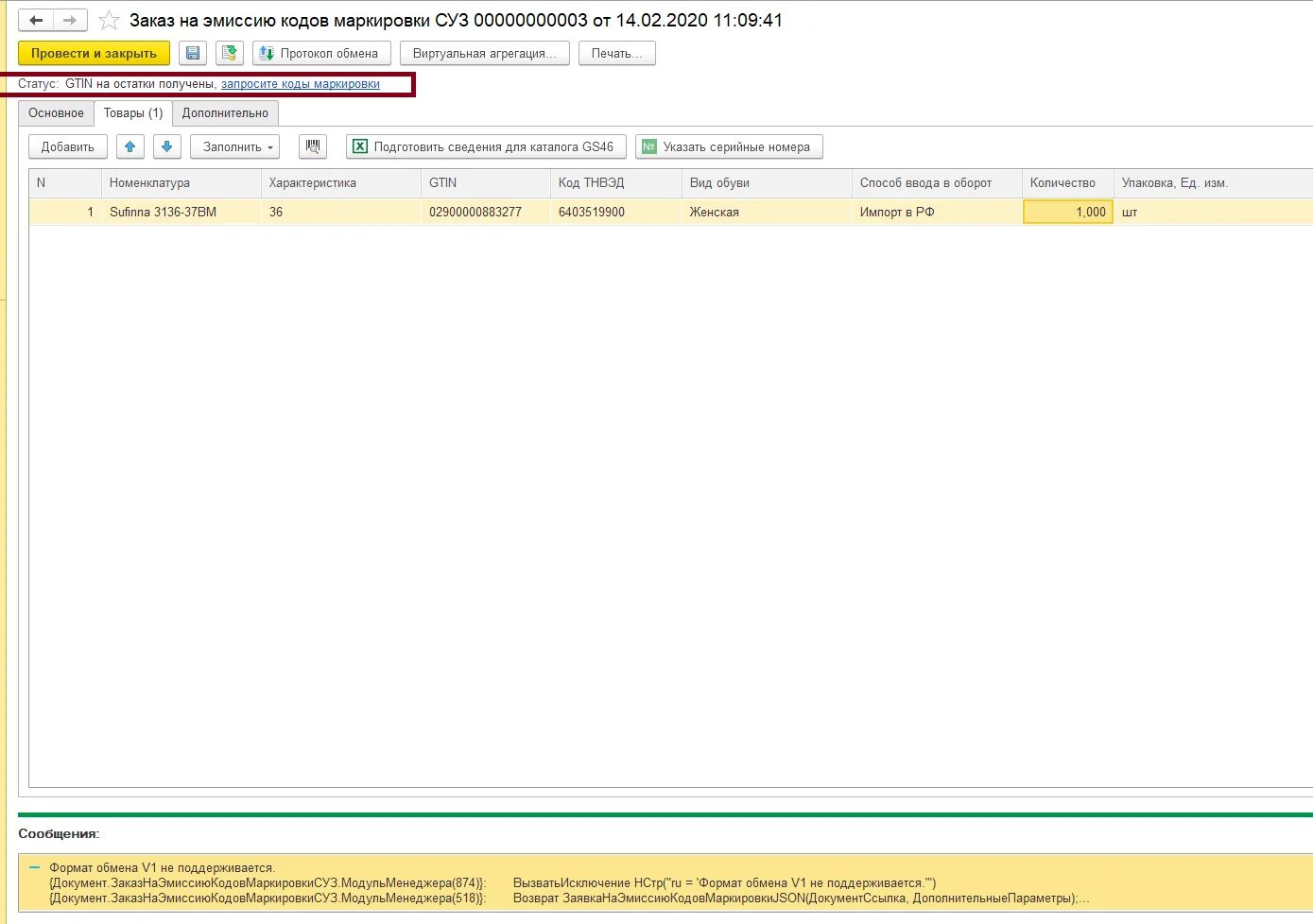
Task: Select the Sufinna 3136-37BM cell
Action: pos(181,212)
